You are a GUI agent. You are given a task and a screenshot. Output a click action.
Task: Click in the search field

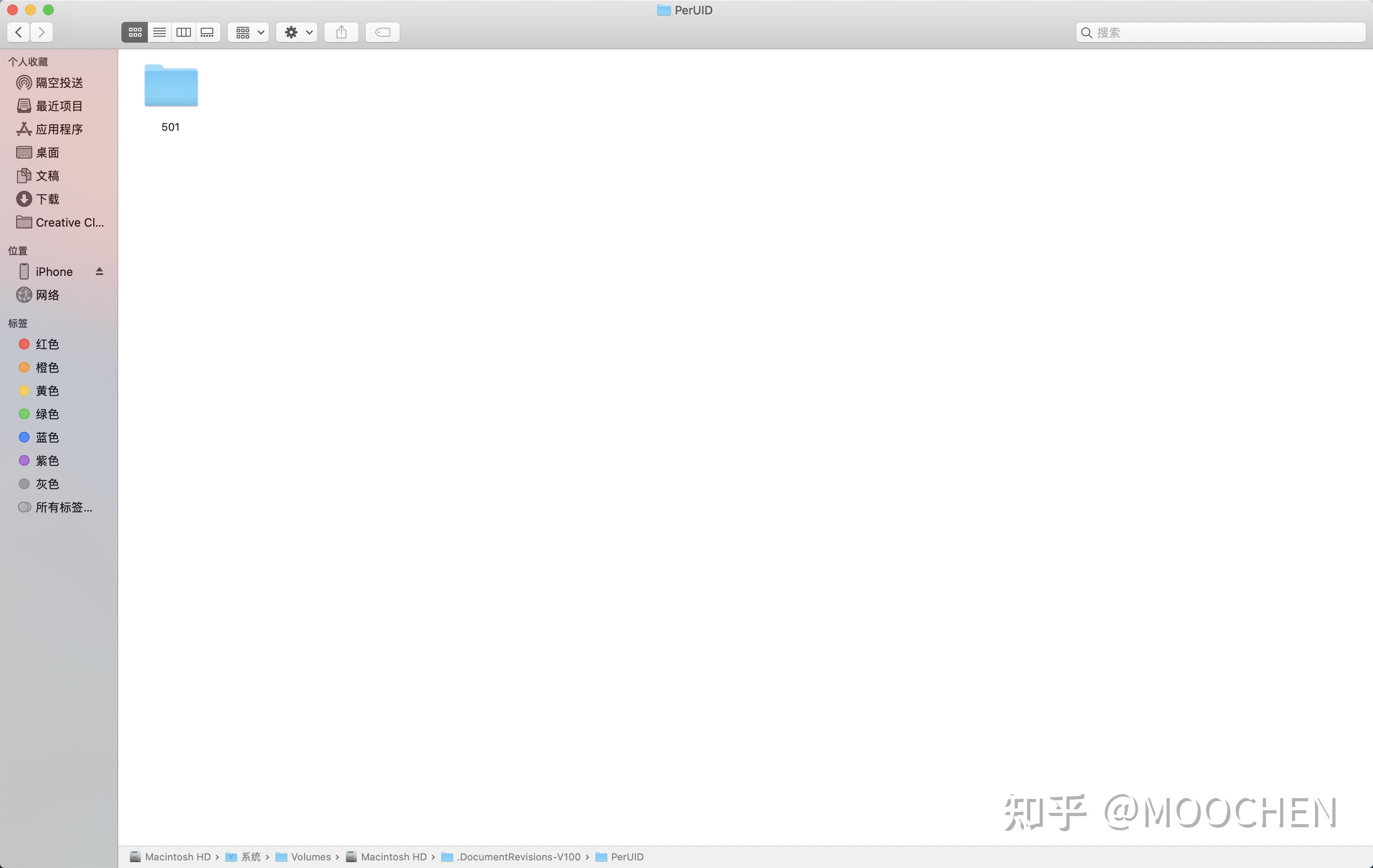point(1226,33)
